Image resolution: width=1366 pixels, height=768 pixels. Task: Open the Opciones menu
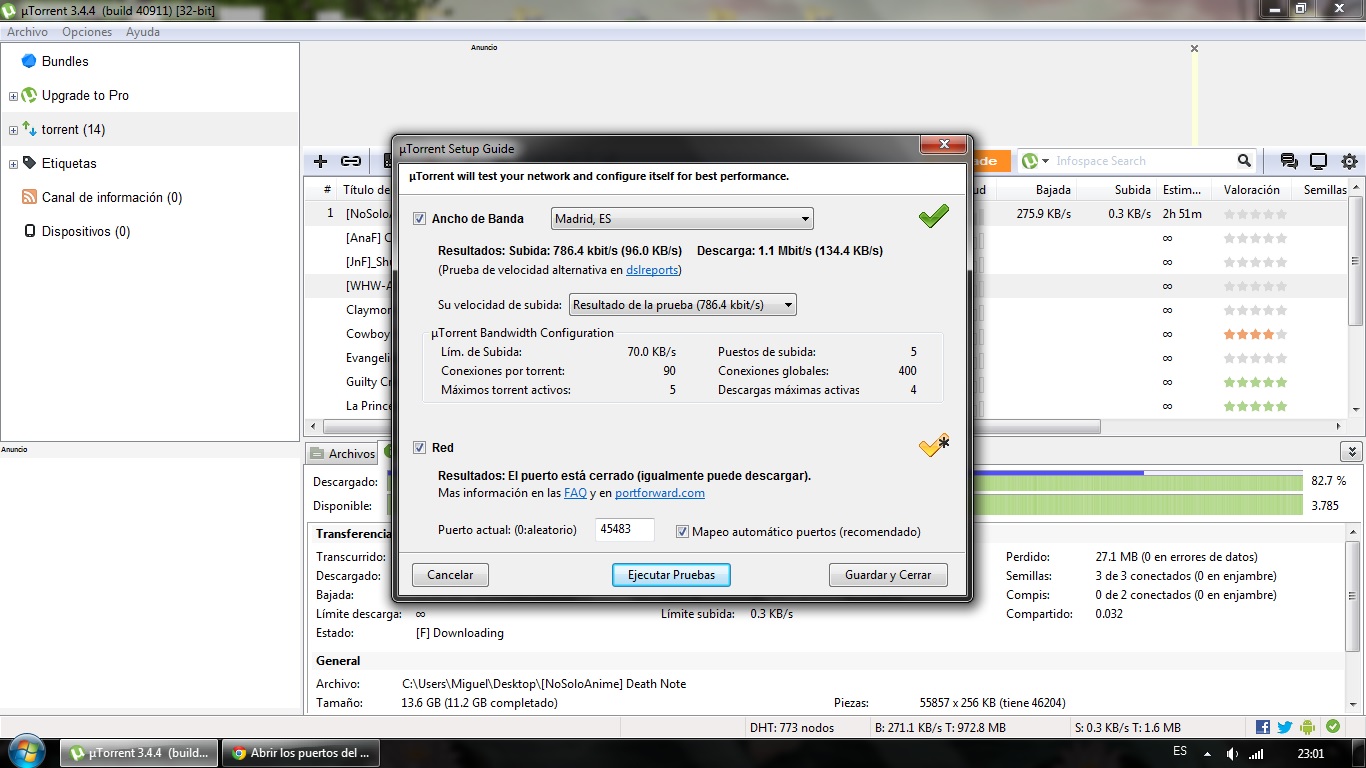tap(87, 32)
